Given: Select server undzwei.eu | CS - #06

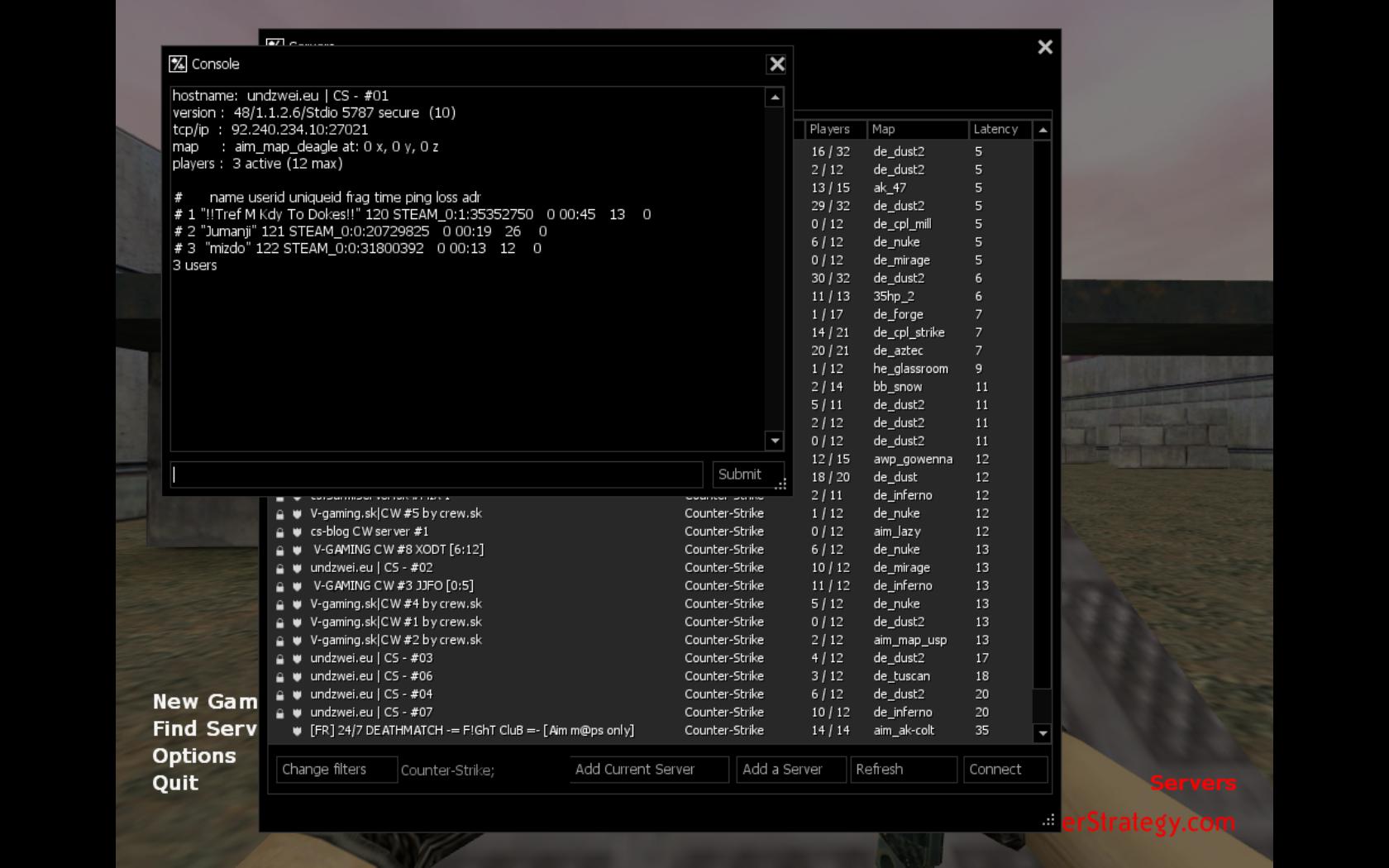Looking at the screenshot, I should point(652,676).
